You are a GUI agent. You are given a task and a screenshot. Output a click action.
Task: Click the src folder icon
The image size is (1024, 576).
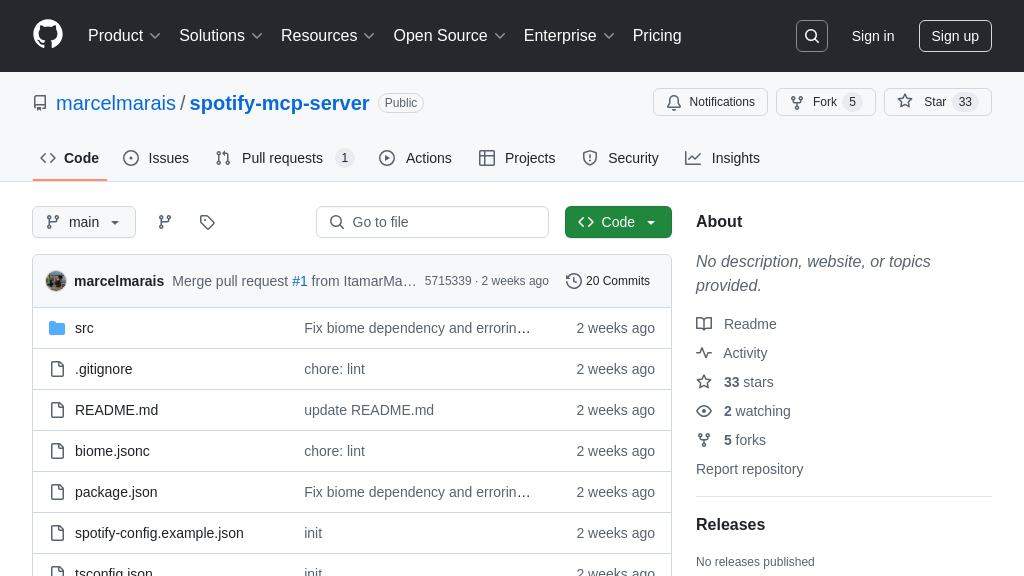(57, 328)
